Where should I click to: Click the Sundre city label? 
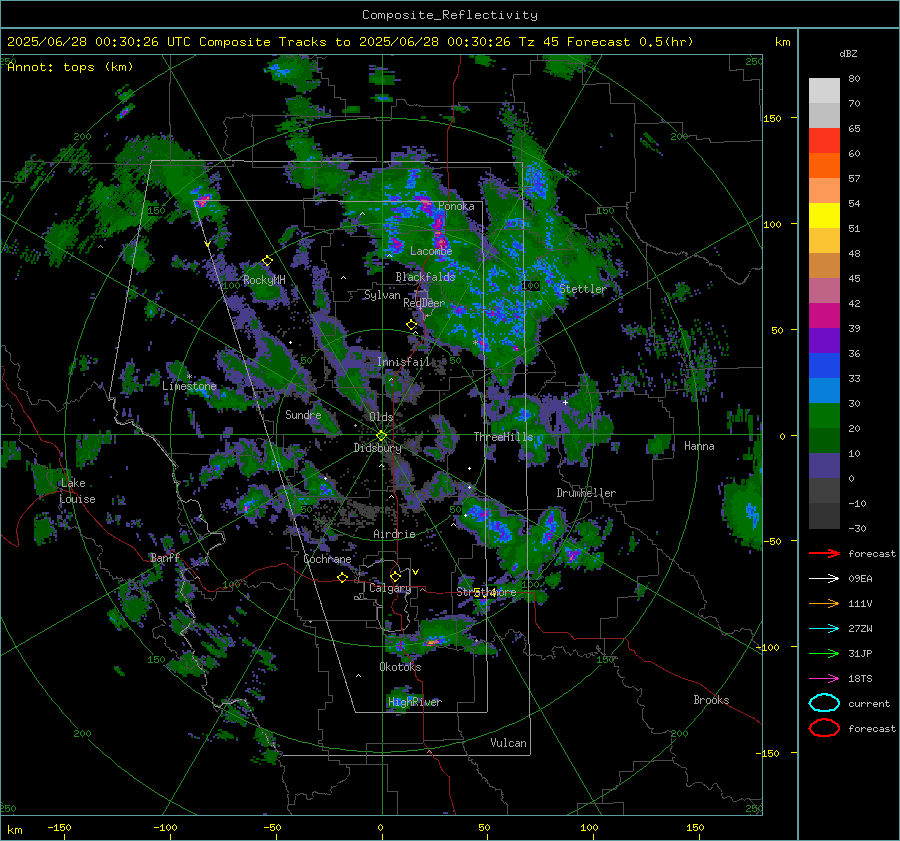(303, 415)
